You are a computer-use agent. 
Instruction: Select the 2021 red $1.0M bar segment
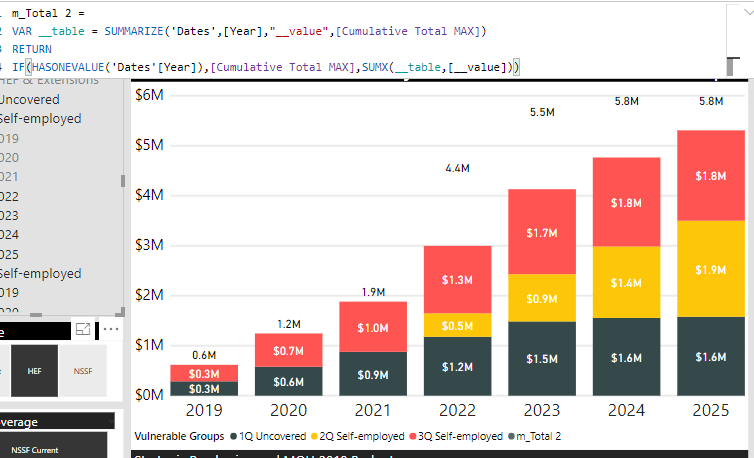373,327
